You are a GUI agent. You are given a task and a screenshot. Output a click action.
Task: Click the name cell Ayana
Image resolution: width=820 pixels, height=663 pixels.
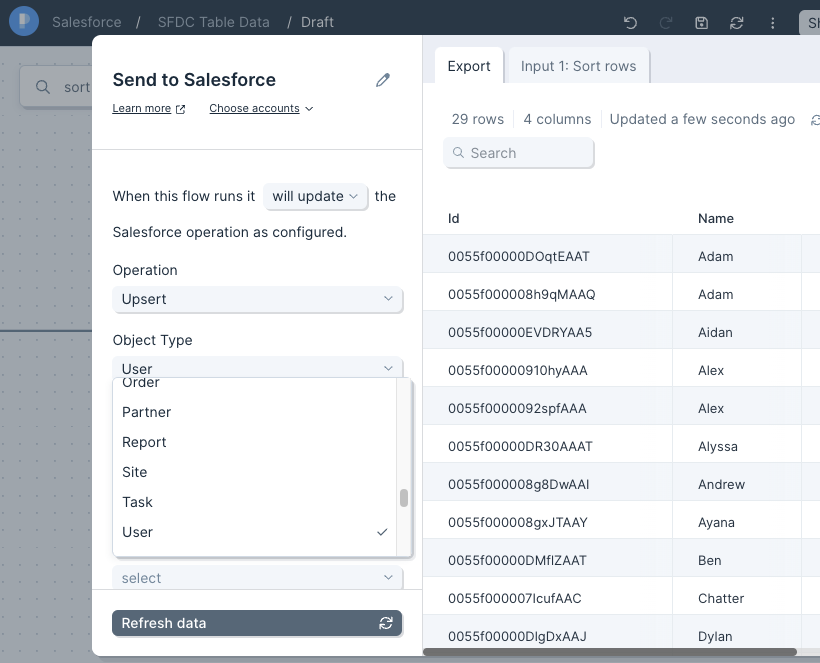pos(737,522)
